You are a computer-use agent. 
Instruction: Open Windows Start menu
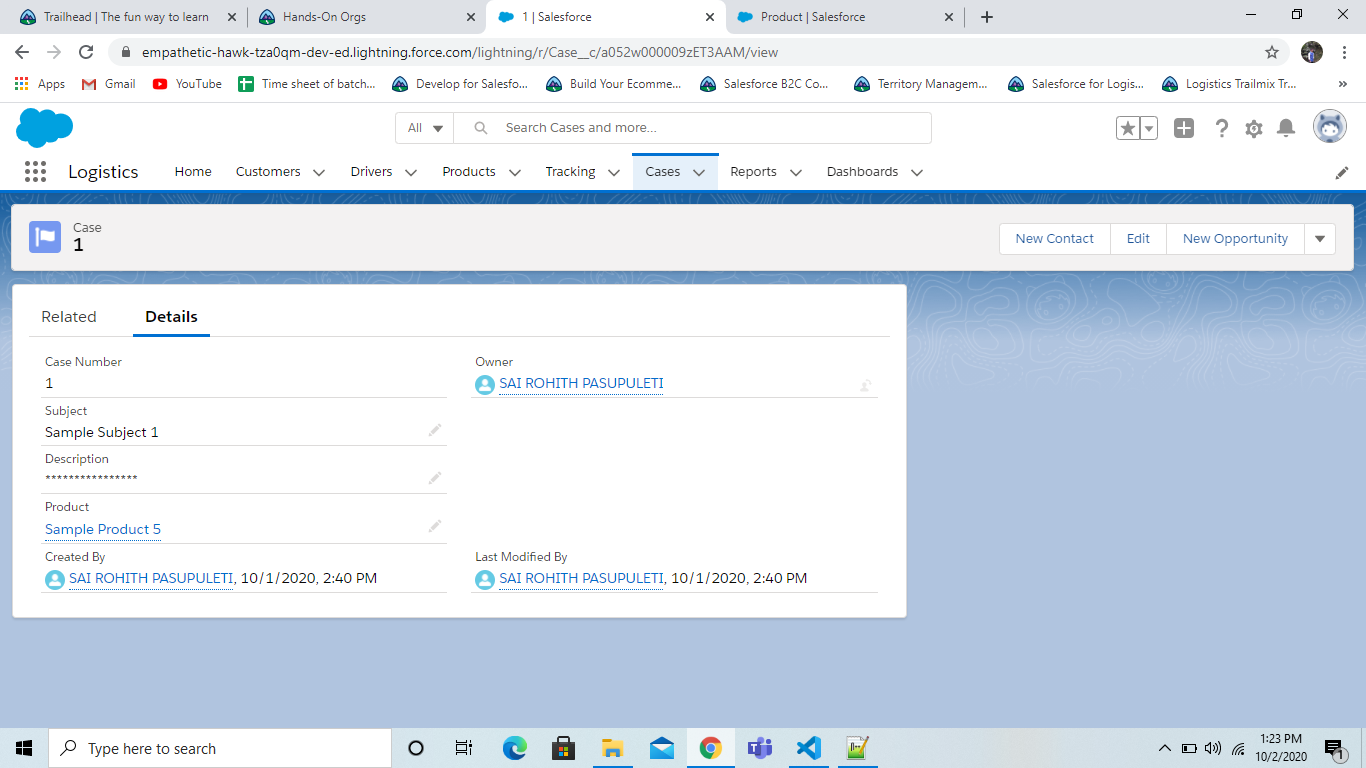coord(24,748)
